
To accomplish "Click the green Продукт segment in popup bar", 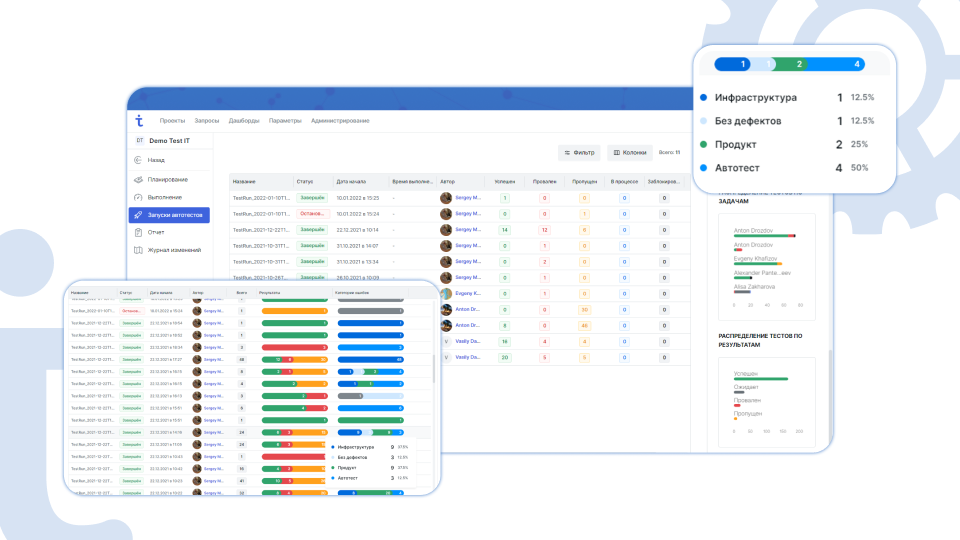I will tap(800, 65).
